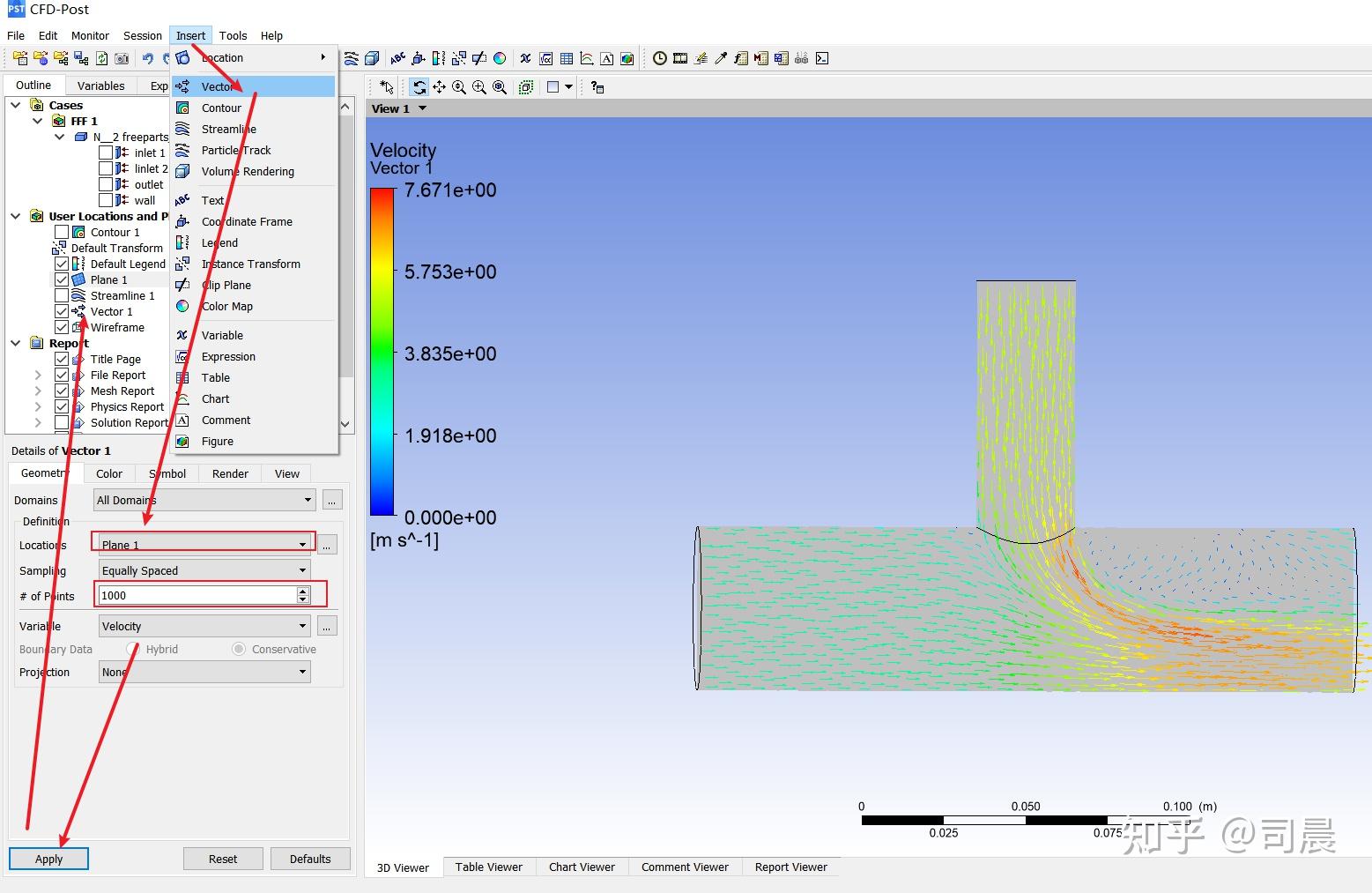Click the Variable ellipsis browse button
The height and width of the screenshot is (893, 1372).
[x=328, y=627]
